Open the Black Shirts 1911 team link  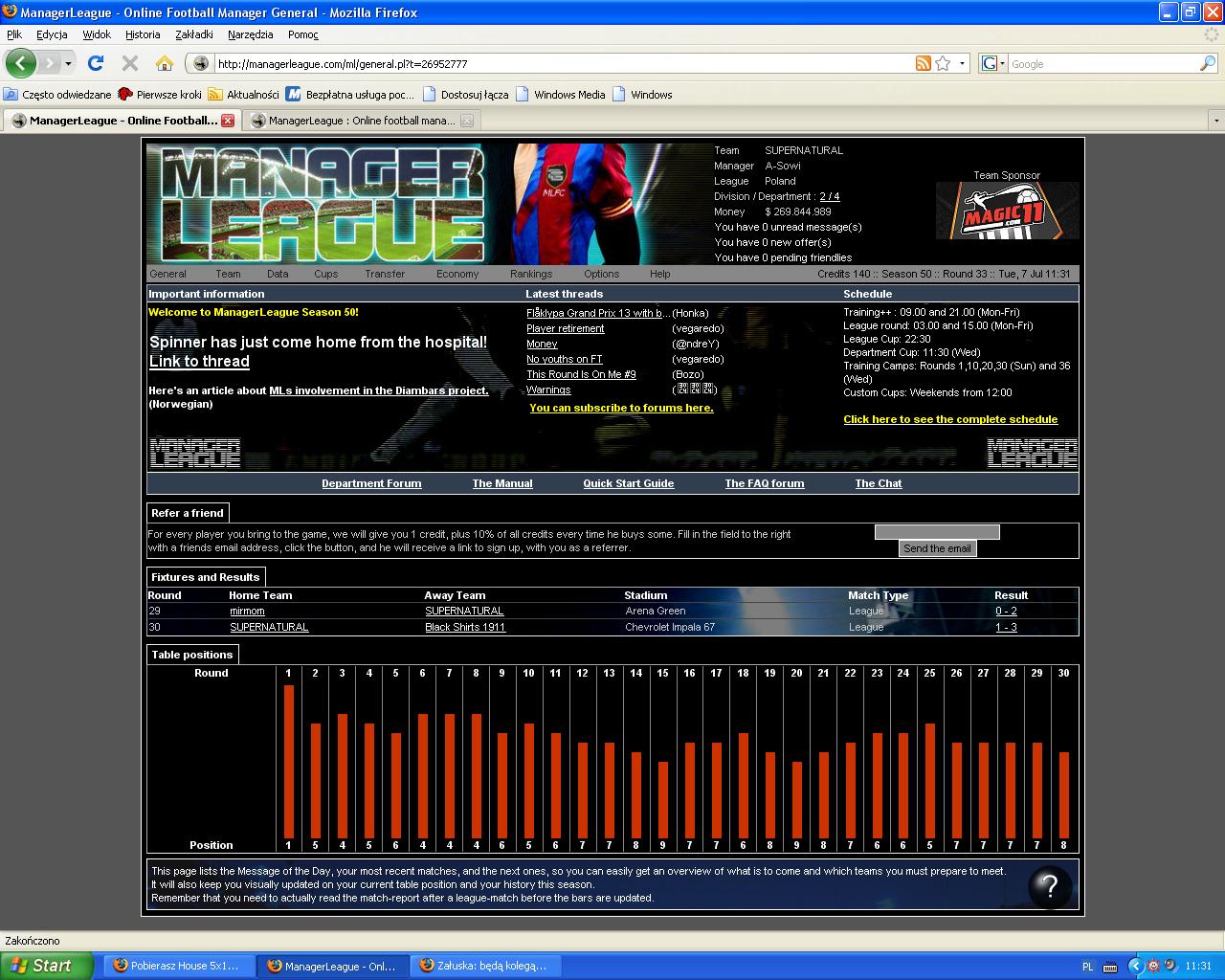(465, 627)
